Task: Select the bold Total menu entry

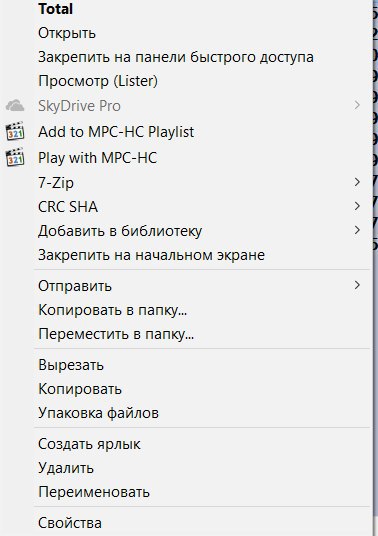Action: (x=55, y=9)
